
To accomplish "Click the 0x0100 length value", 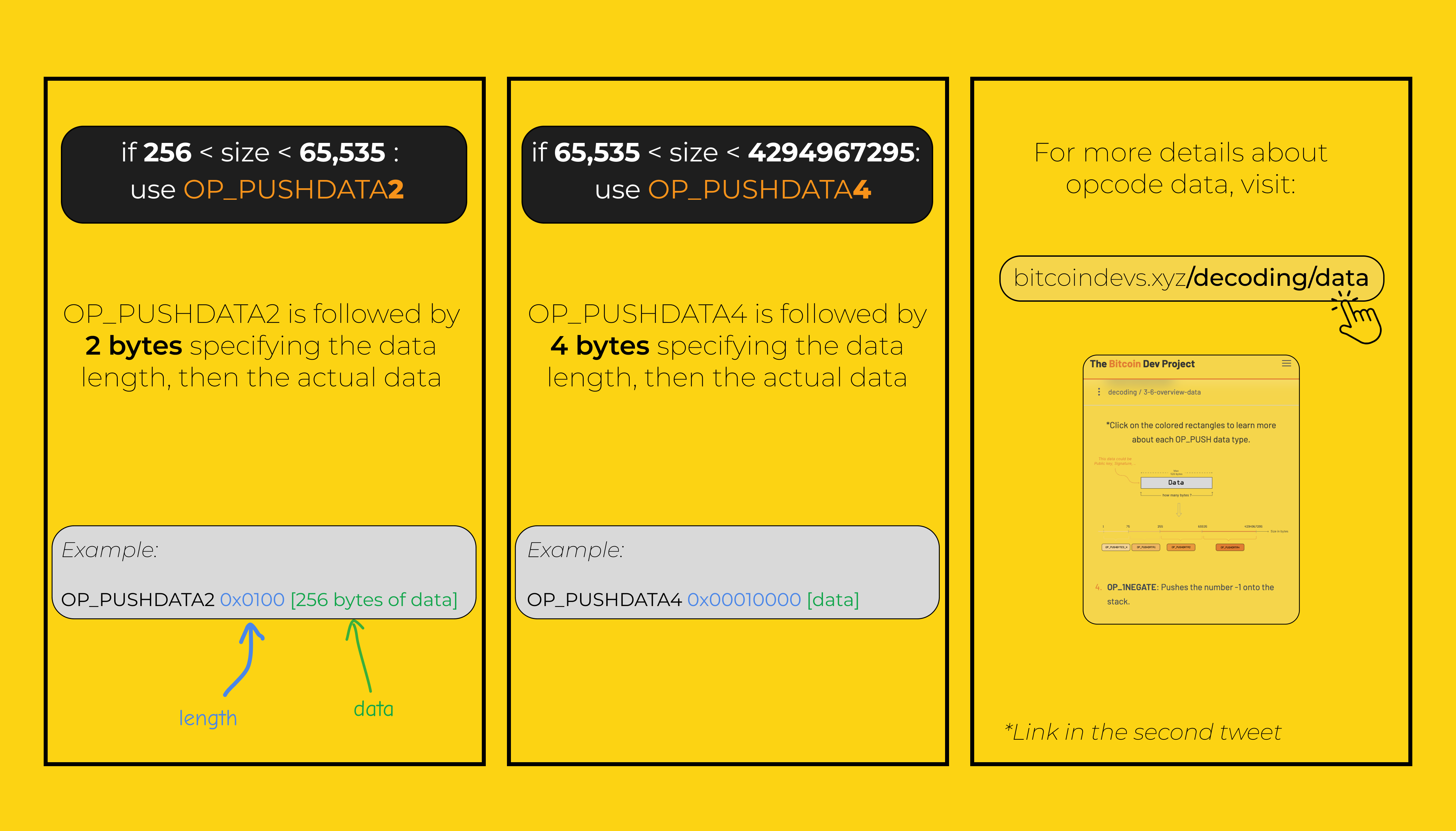I will click(x=252, y=600).
